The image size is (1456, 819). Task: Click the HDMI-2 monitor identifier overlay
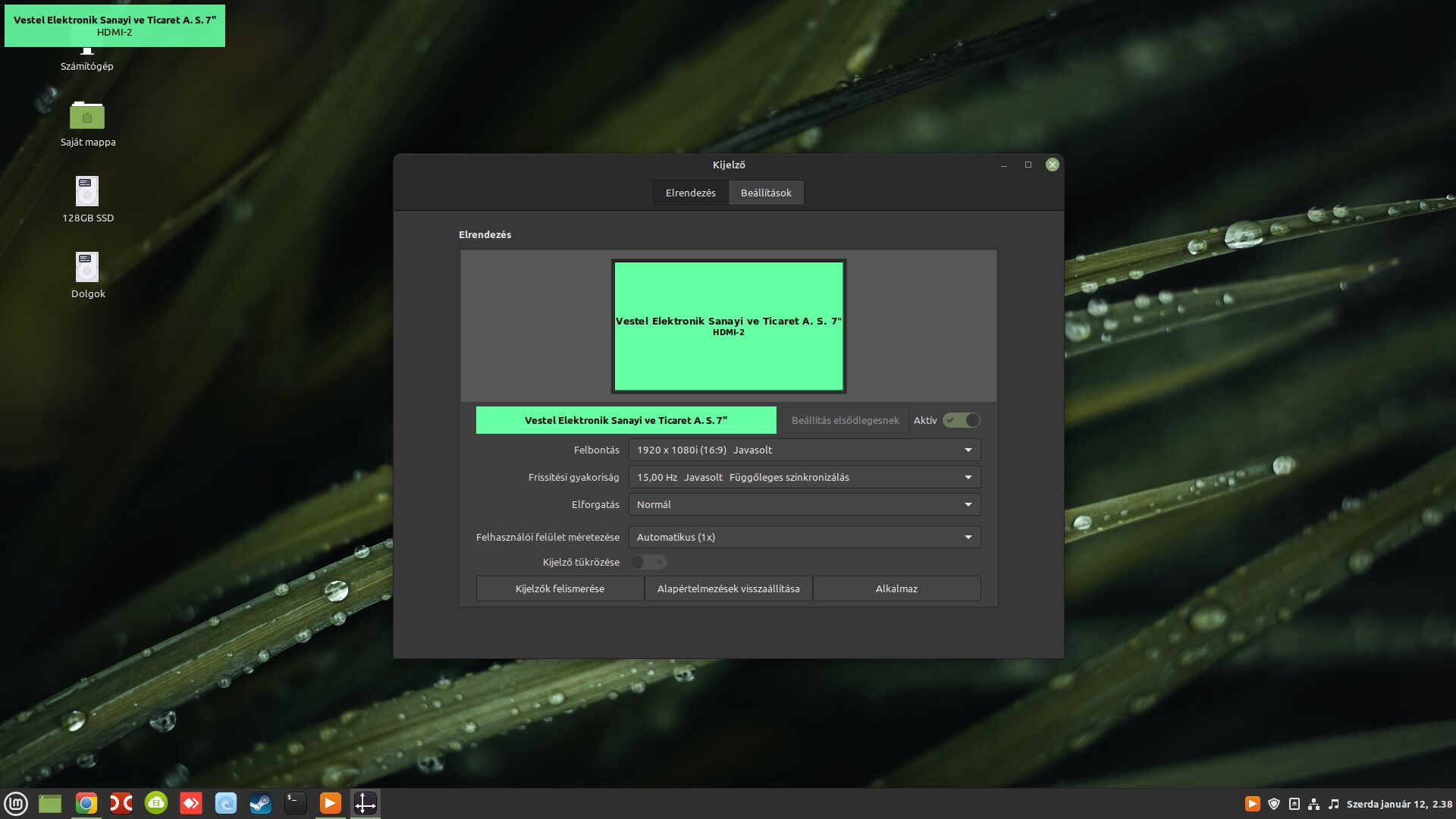(x=115, y=26)
